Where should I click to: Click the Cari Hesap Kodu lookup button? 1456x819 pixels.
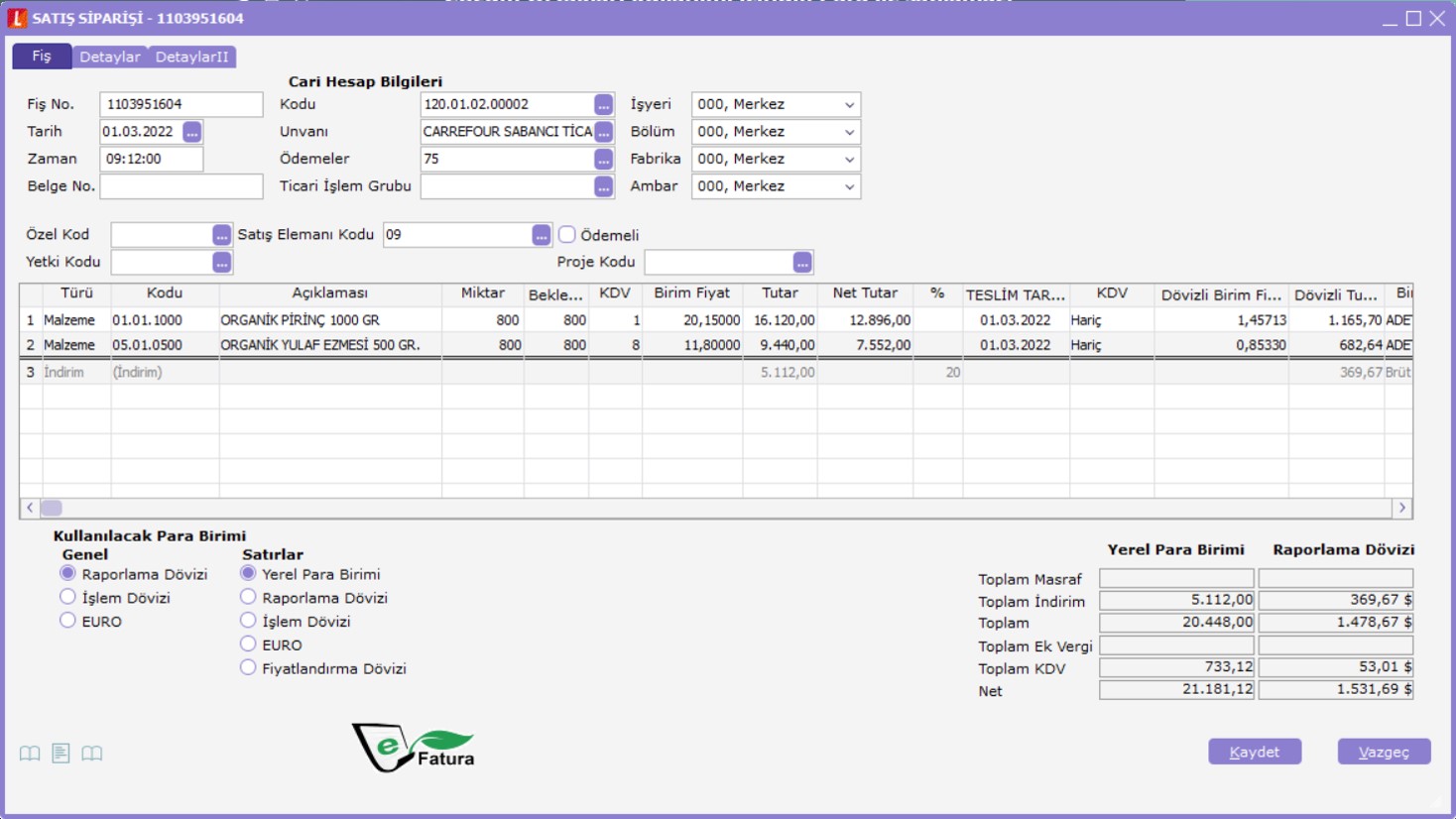603,105
